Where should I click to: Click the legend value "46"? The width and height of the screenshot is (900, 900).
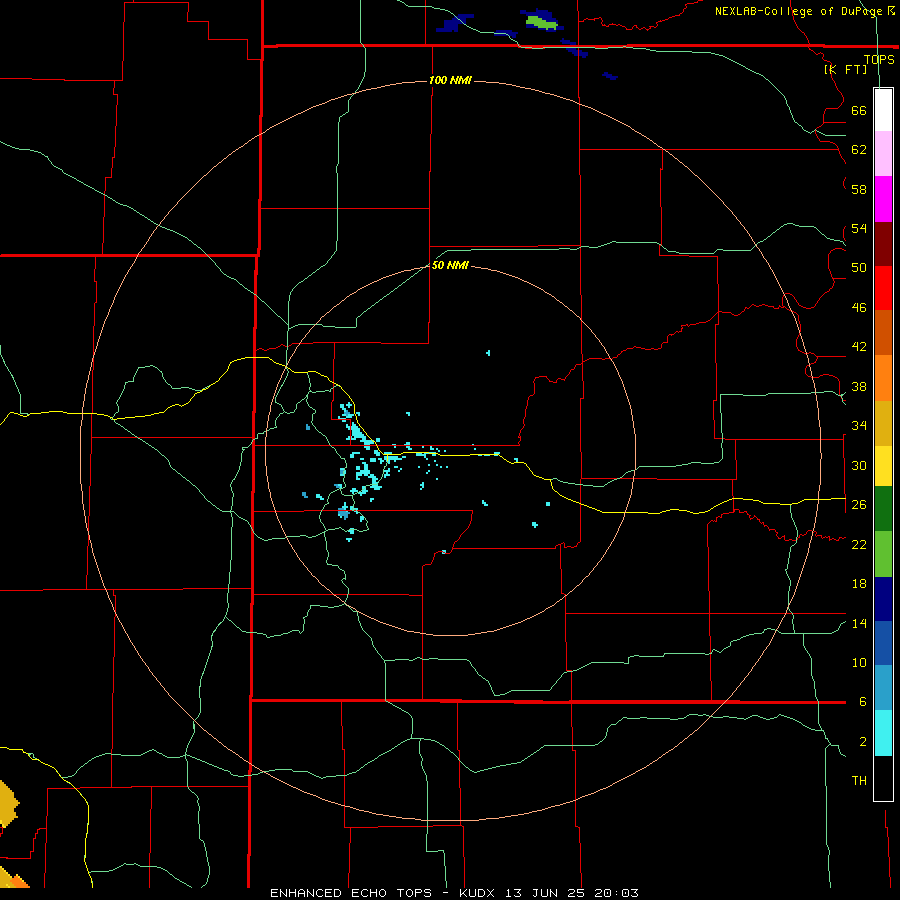pos(859,308)
